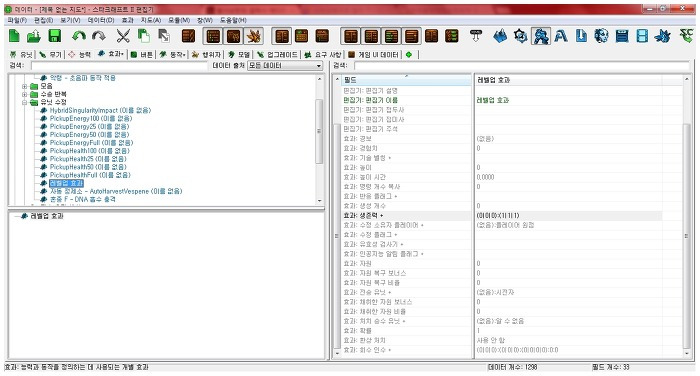Open the Data module (blue marine icon)

point(541,36)
